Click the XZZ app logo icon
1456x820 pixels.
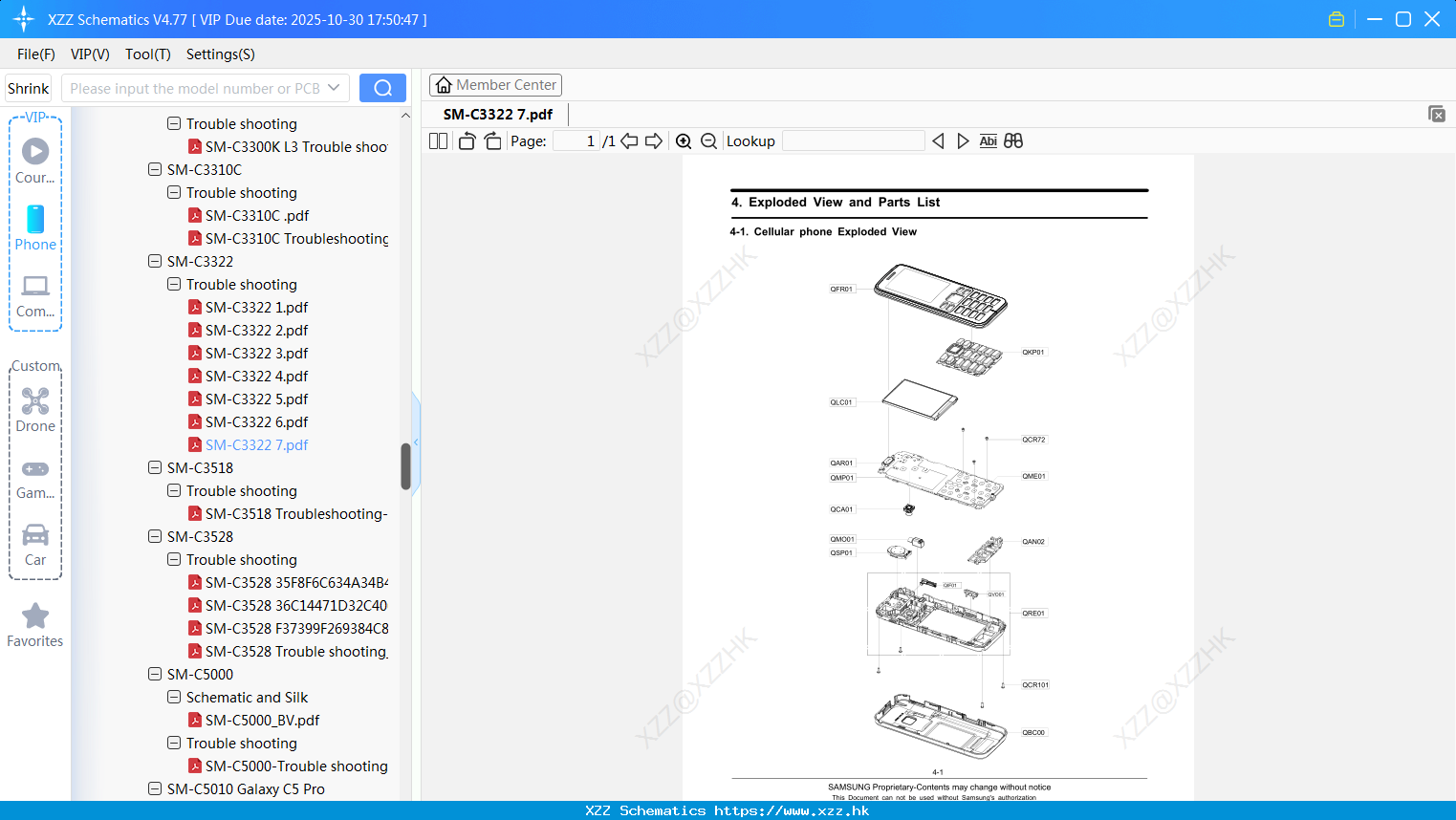click(24, 19)
